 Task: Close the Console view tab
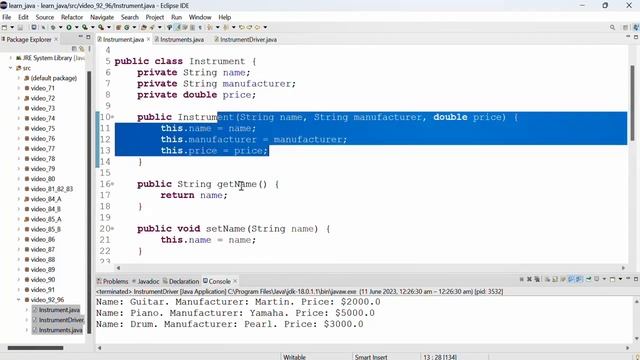235,281
